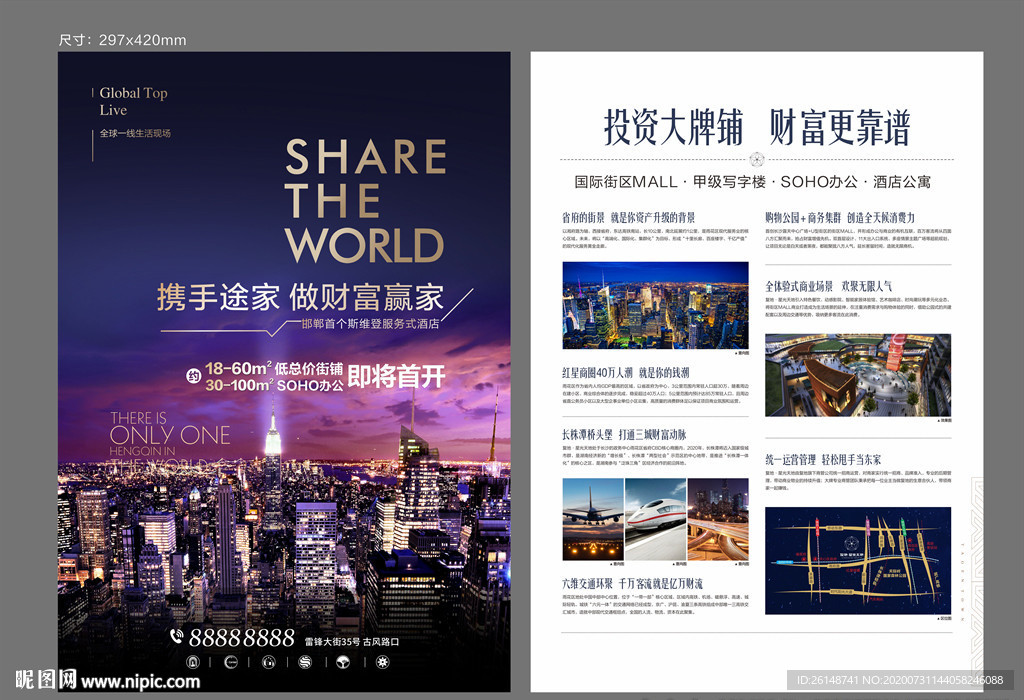Image resolution: width=1024 pixels, height=700 pixels.
Task: Click the 邯郸首个斯维登服务式酒店 subtitle
Action: [370, 323]
